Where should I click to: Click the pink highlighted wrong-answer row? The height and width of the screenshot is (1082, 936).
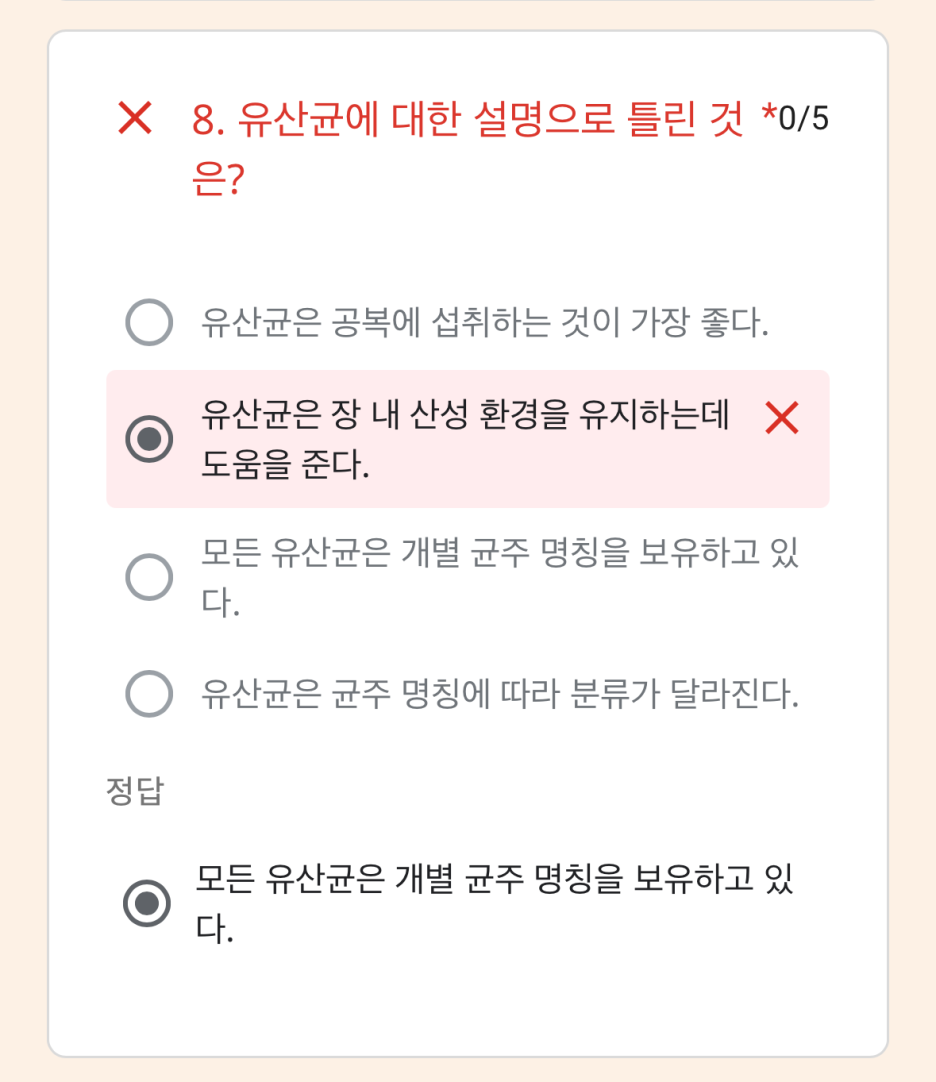468,439
